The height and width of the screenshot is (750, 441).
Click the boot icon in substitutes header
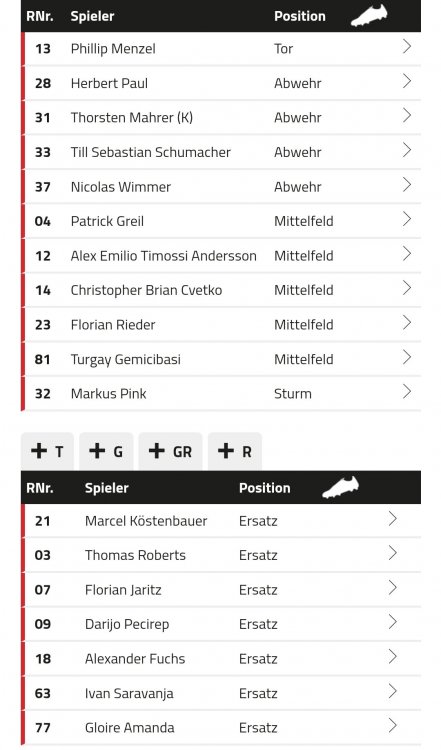(x=340, y=487)
